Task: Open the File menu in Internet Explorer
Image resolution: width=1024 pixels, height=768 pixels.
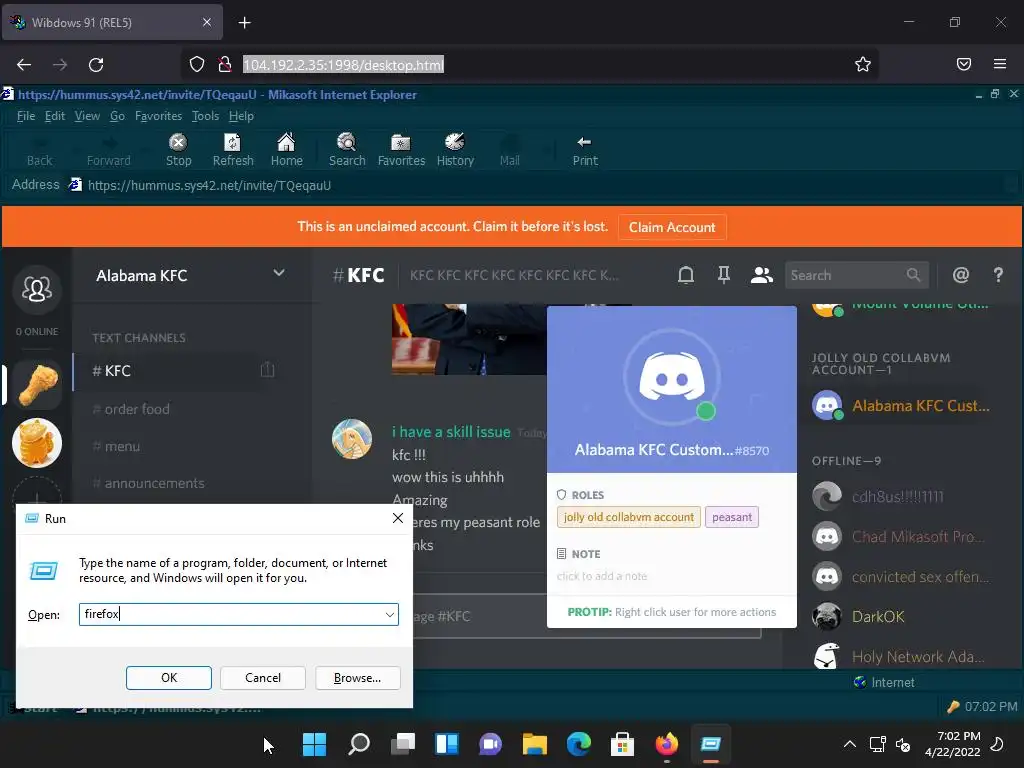Action: [25, 116]
